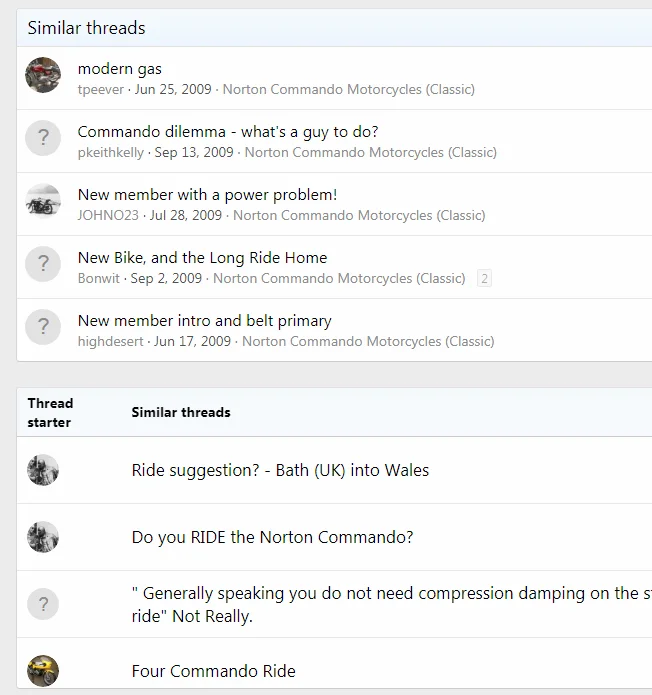Go to page 2 of New Bike thread
Viewport: 652px width, 695px height.
click(x=484, y=279)
